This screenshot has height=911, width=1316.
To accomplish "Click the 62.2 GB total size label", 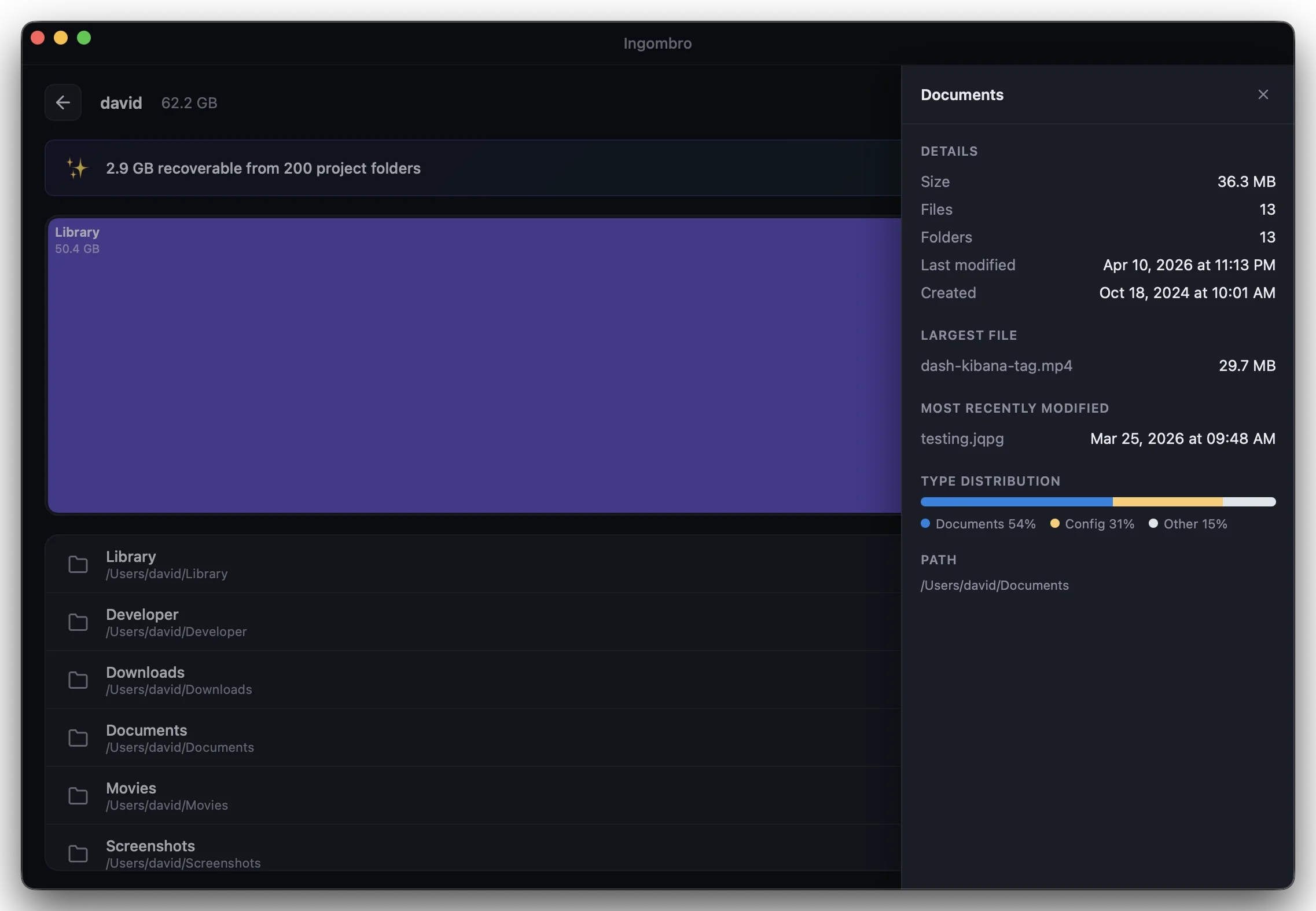I will click(x=189, y=103).
